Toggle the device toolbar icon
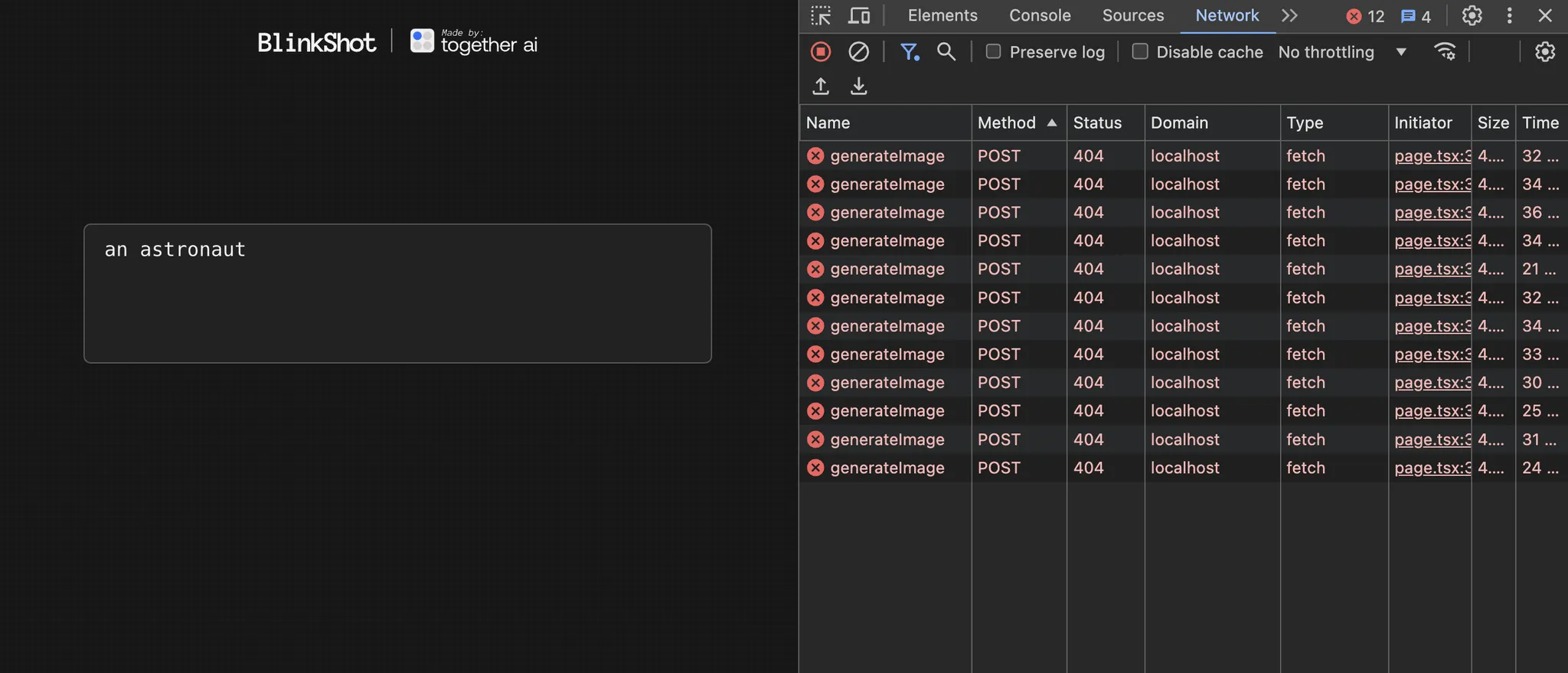This screenshot has height=673, width=1568. tap(859, 16)
